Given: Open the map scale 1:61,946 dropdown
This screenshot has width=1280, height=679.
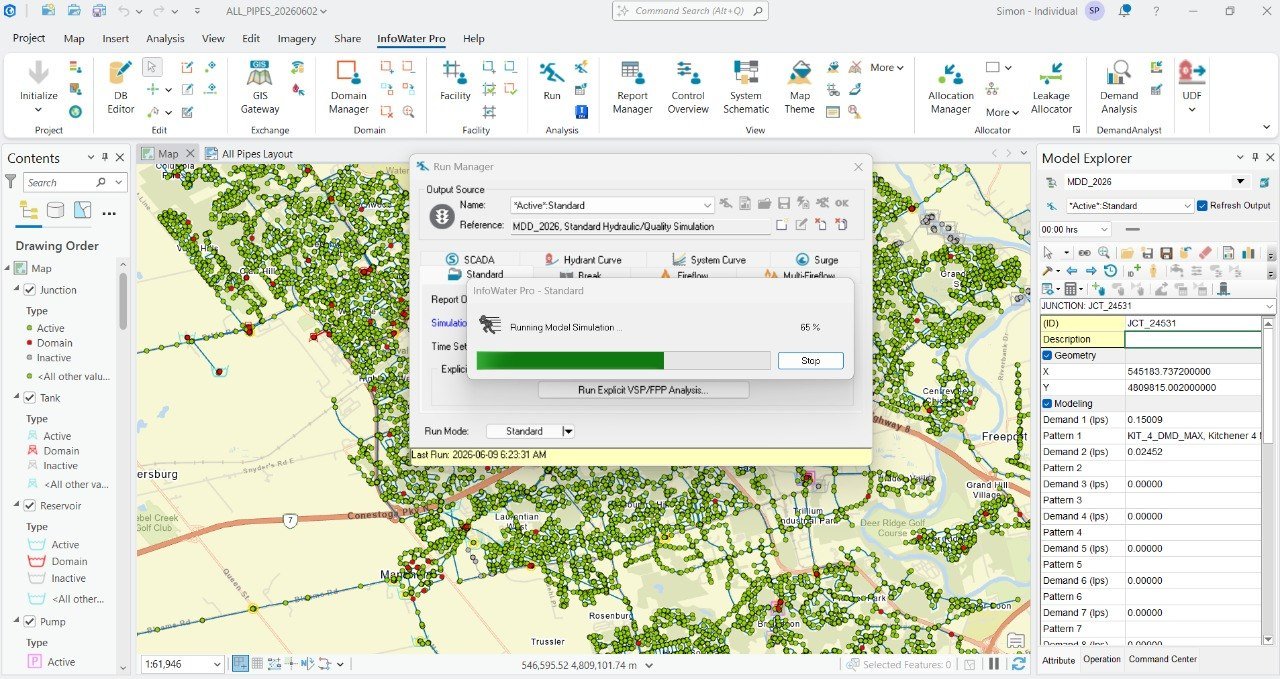Looking at the screenshot, I should point(218,664).
